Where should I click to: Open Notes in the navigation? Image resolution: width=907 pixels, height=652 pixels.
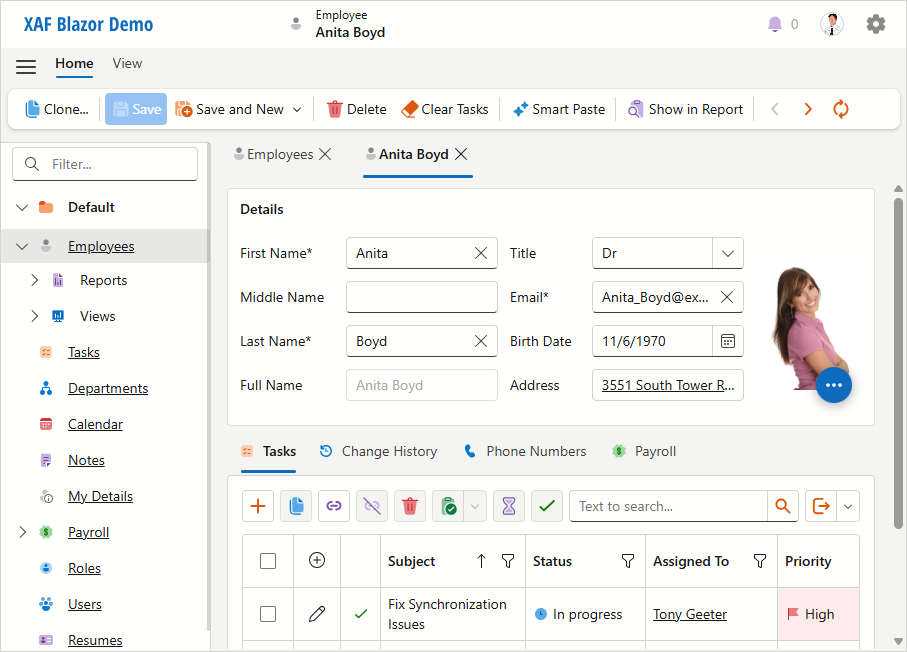pos(86,461)
